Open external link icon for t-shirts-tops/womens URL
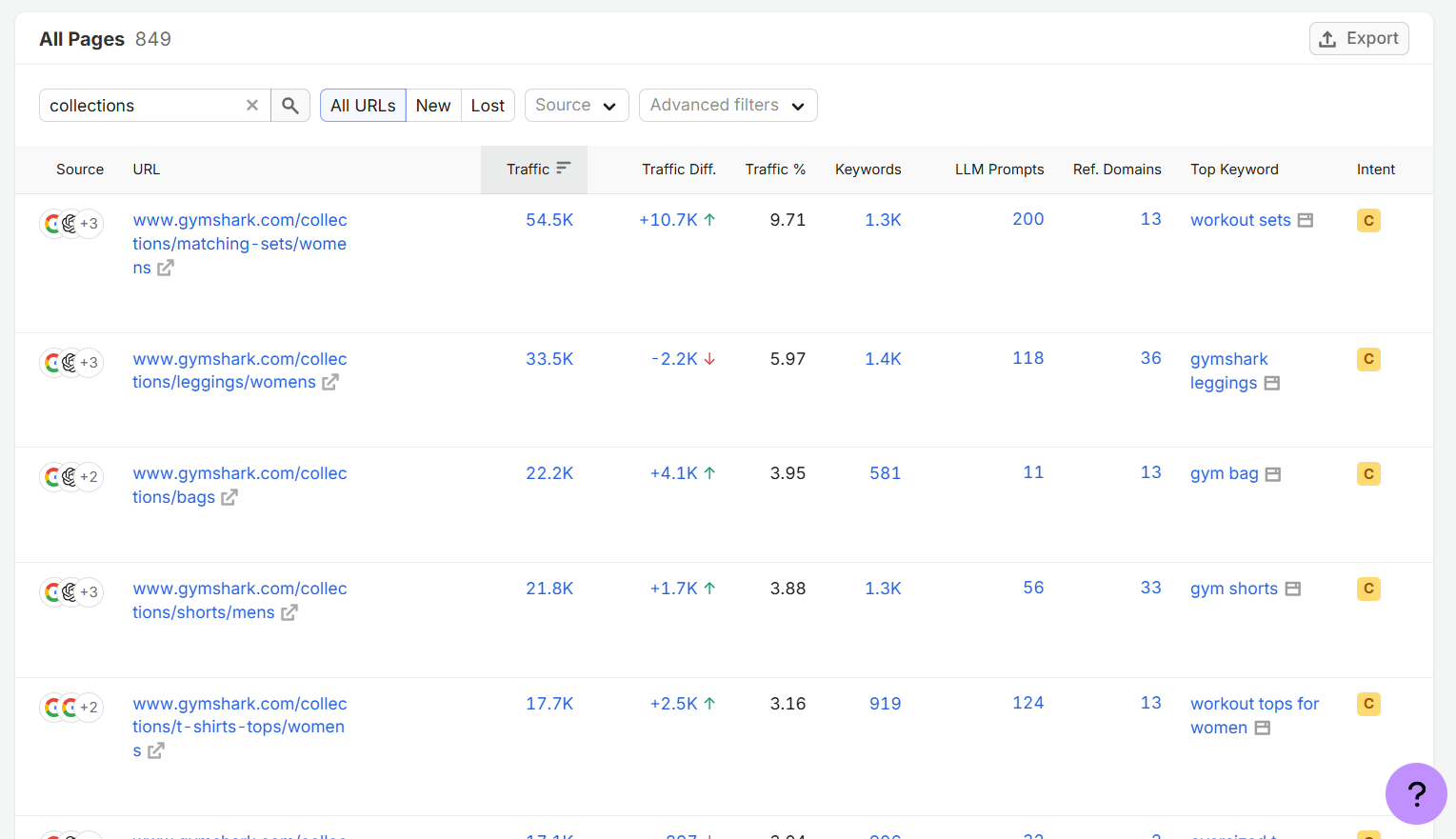The height and width of the screenshot is (839, 1456). pyautogui.click(x=156, y=751)
